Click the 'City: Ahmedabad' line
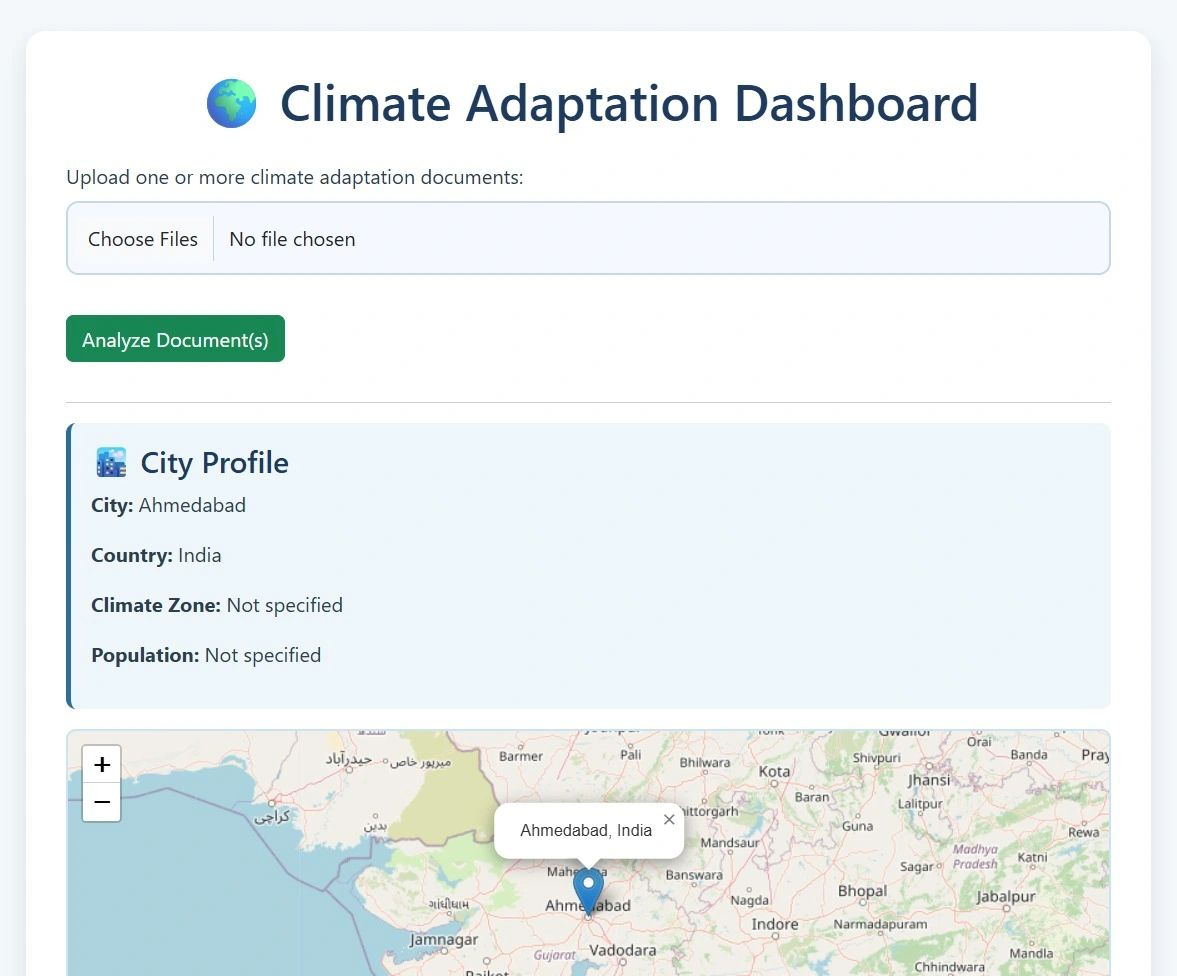The image size is (1177, 976). (168, 505)
